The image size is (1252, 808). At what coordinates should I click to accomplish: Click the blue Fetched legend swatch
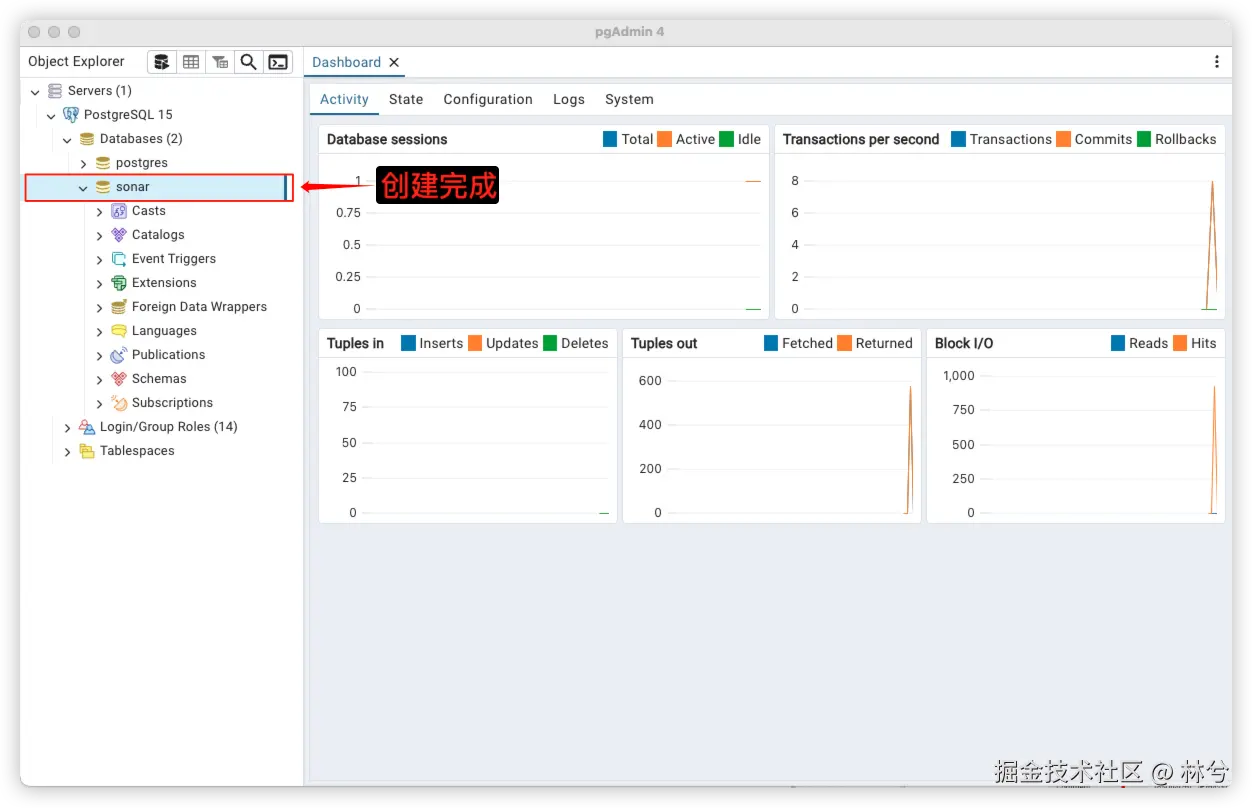pos(771,343)
